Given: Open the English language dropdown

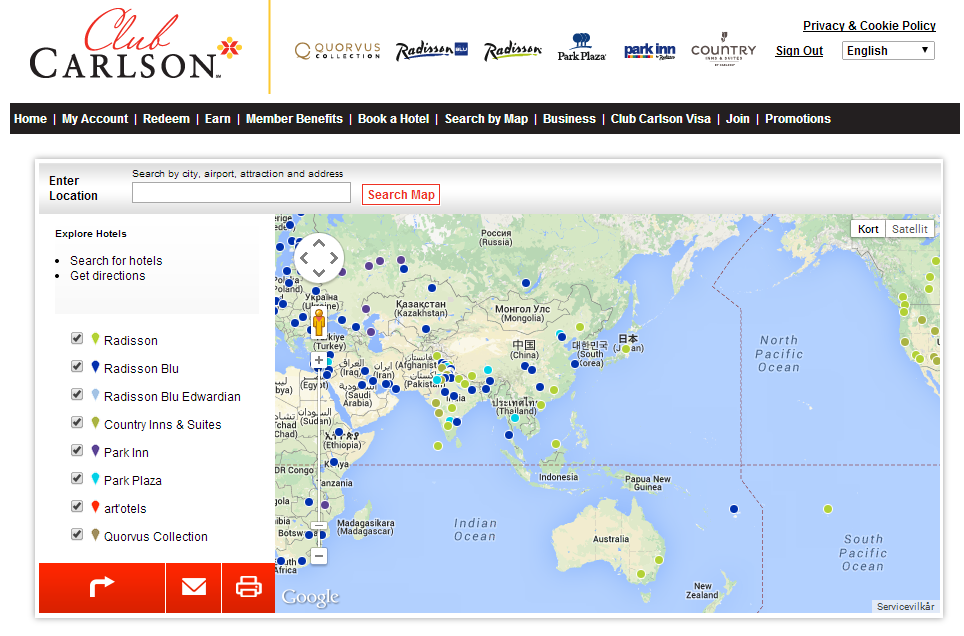Looking at the screenshot, I should [888, 50].
